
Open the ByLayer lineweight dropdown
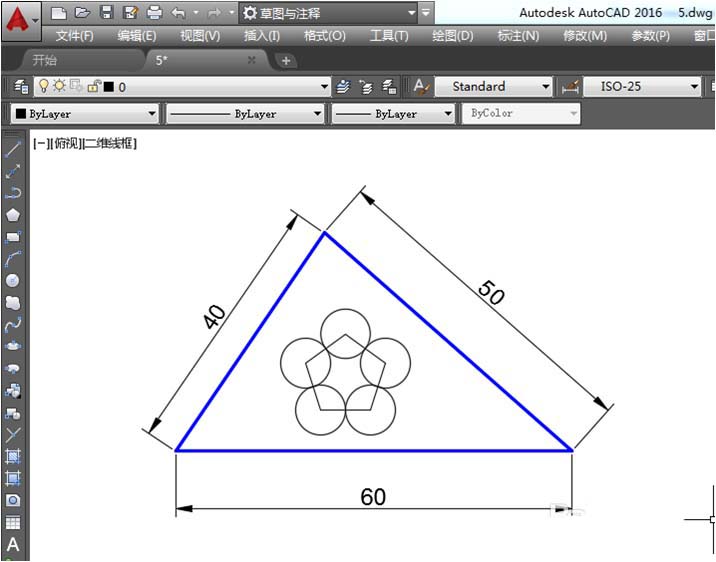[x=448, y=114]
